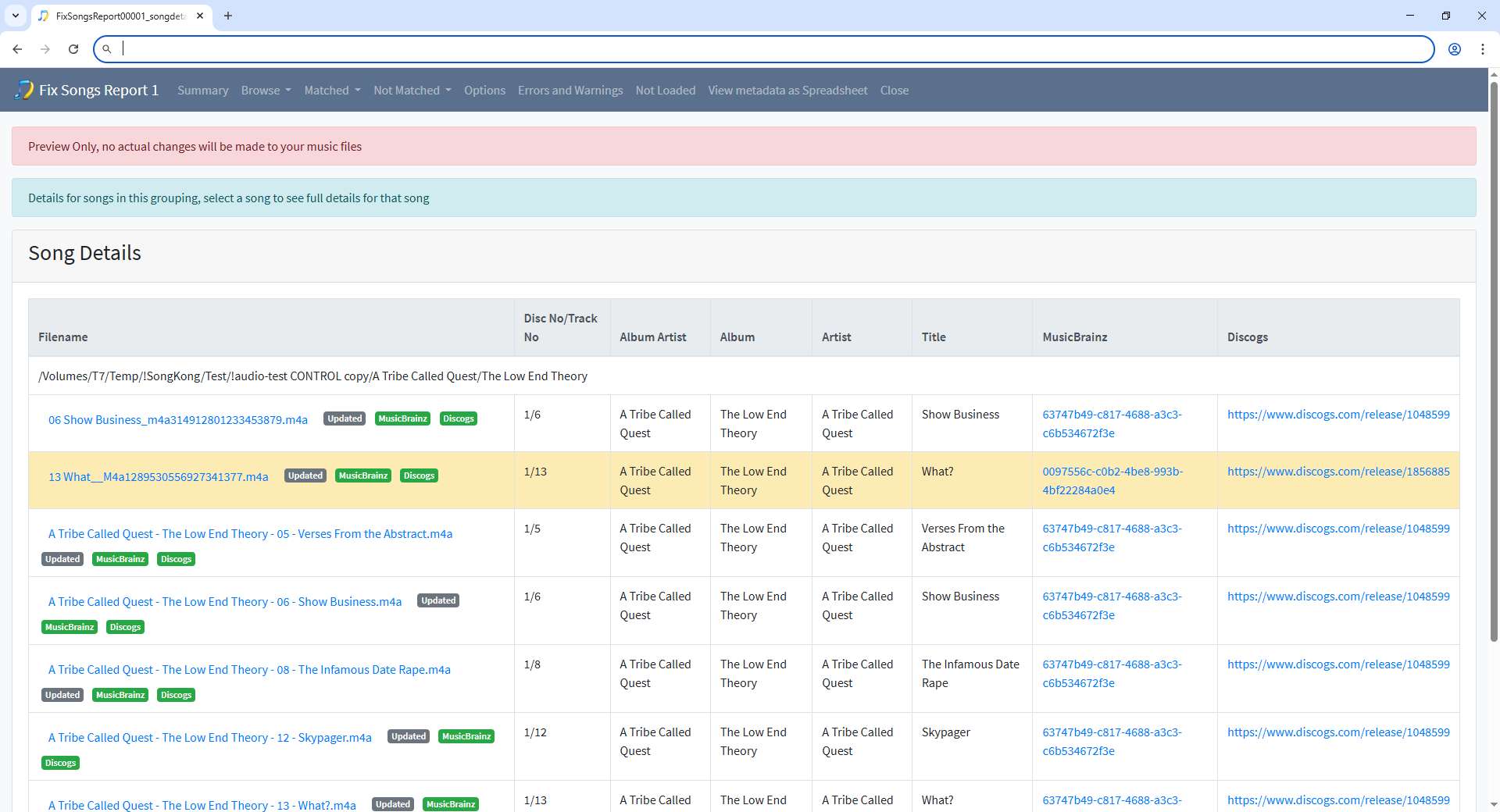Viewport: 1500px width, 812px height.
Task: Click the browser forward arrow
Action: [x=45, y=49]
